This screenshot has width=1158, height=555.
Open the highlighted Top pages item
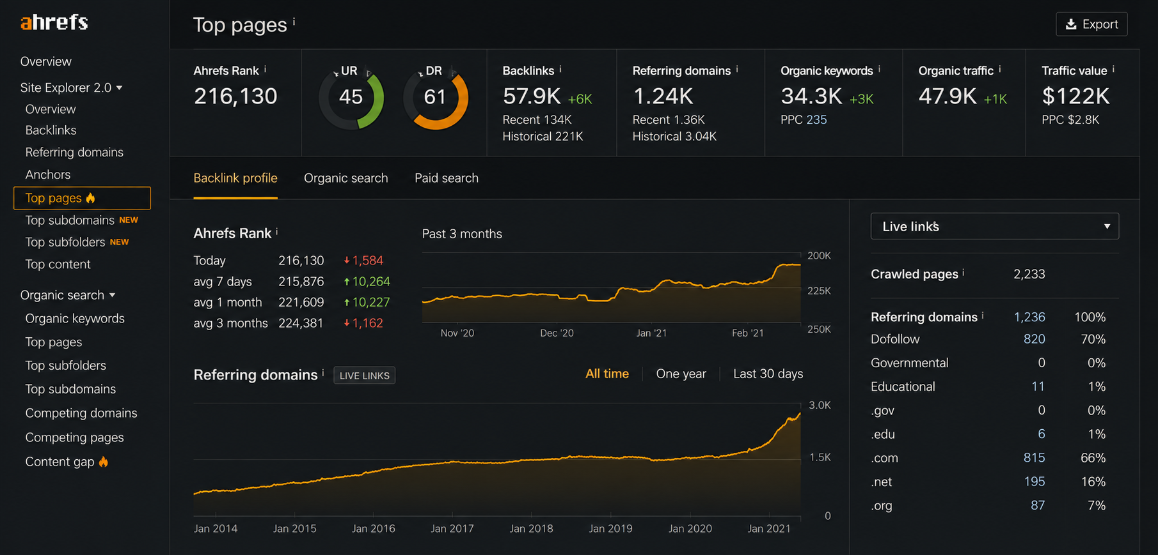(x=82, y=198)
